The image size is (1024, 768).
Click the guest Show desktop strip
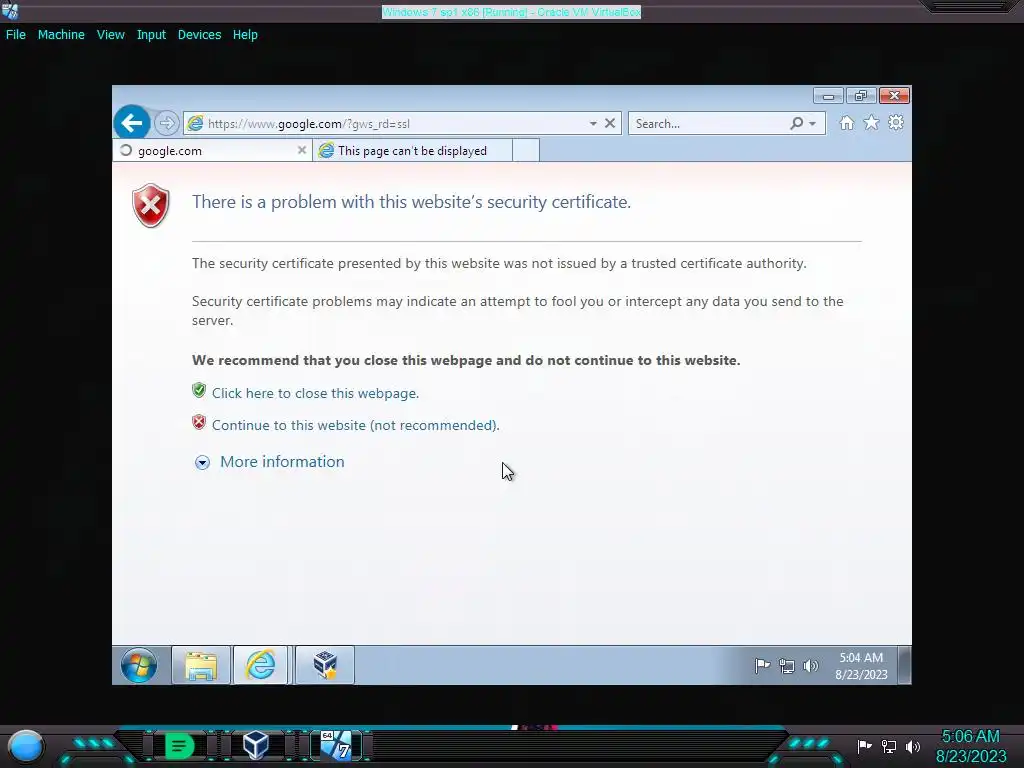(904, 665)
